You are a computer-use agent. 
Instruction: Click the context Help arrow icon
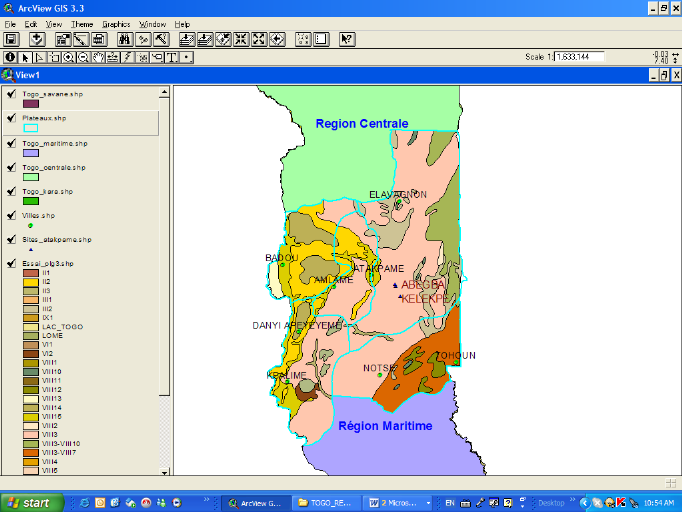[347, 39]
